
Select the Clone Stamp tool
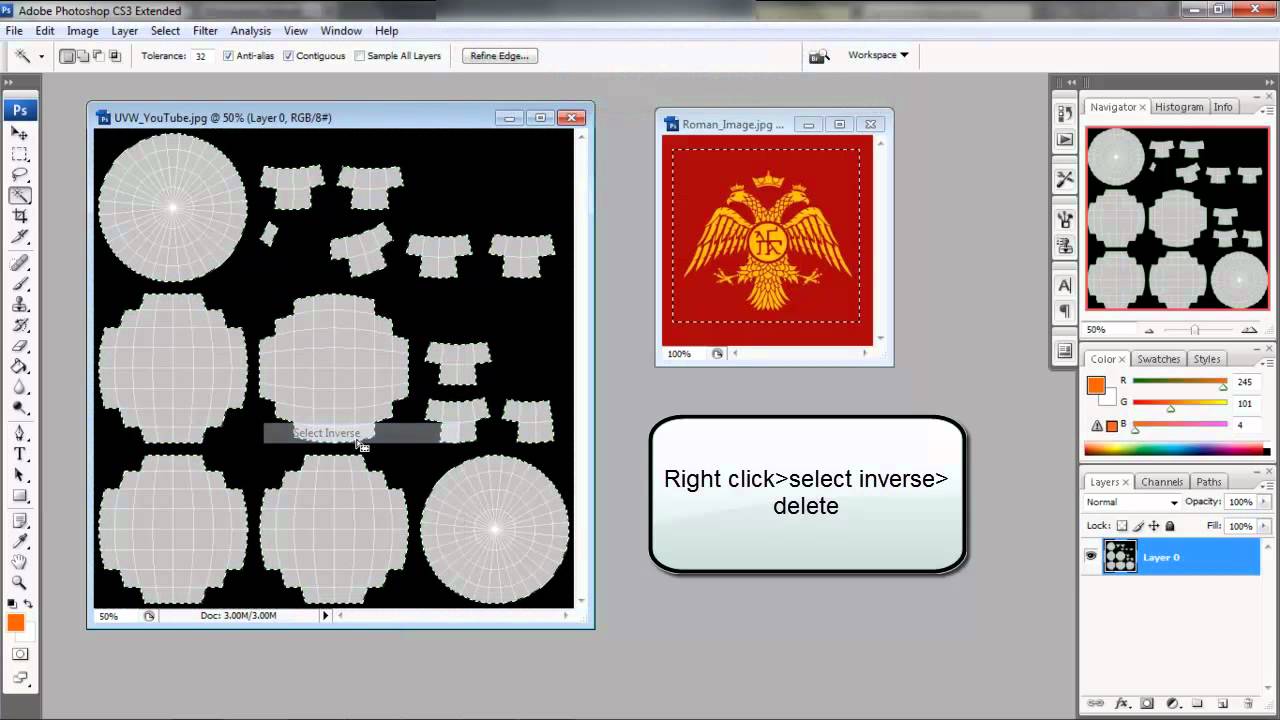point(20,305)
